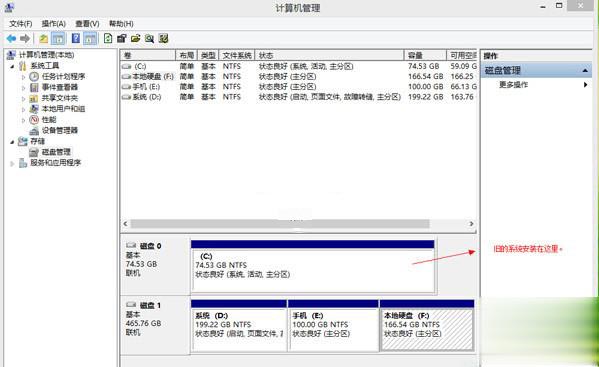Click the Up one level folder icon
The image size is (599, 367).
tap(44, 39)
